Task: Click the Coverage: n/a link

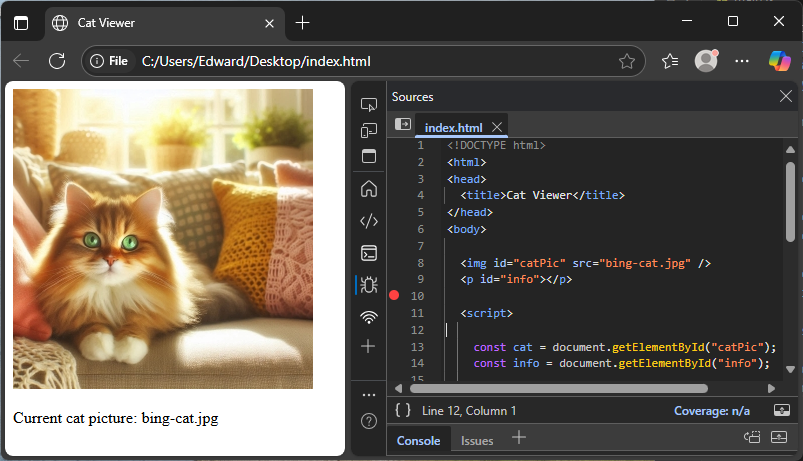Action: [x=711, y=411]
